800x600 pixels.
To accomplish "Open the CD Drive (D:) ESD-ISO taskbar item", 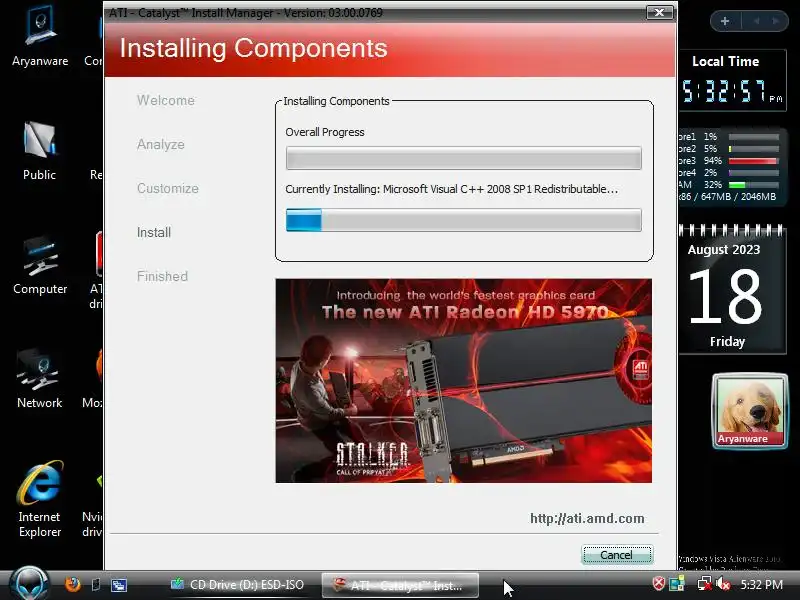I will 237,585.
